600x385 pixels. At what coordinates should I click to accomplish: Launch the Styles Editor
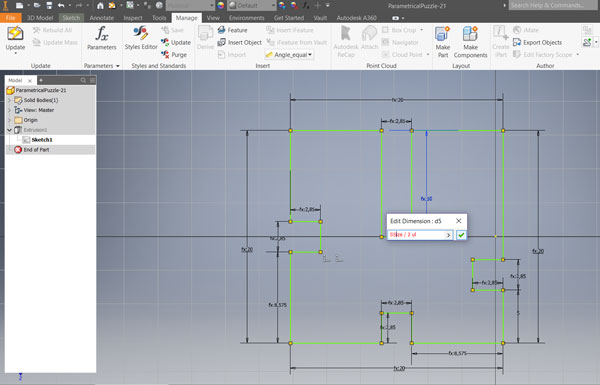pos(141,38)
